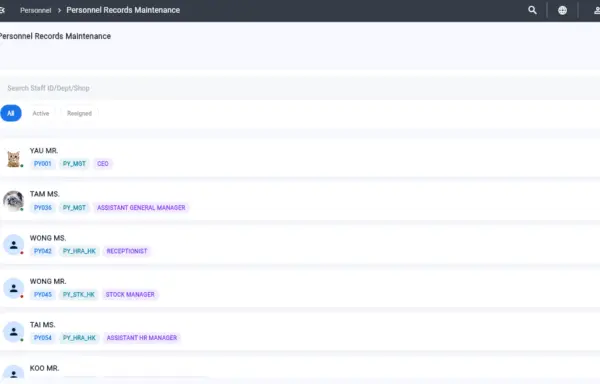
Task: Open the user account icon in header
Action: 597,10
